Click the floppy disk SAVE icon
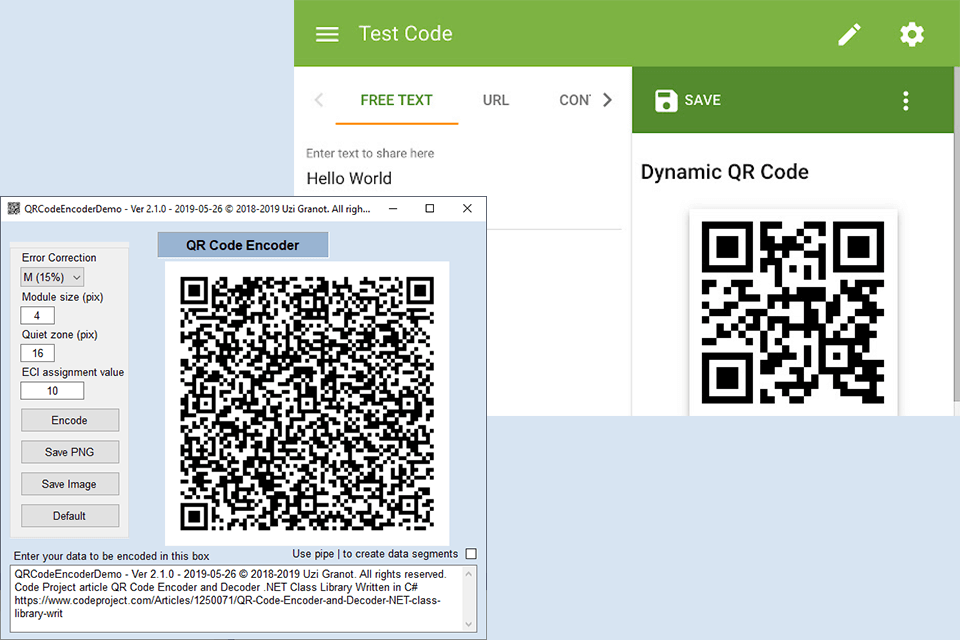Viewport: 960px width, 640px height. tap(665, 100)
